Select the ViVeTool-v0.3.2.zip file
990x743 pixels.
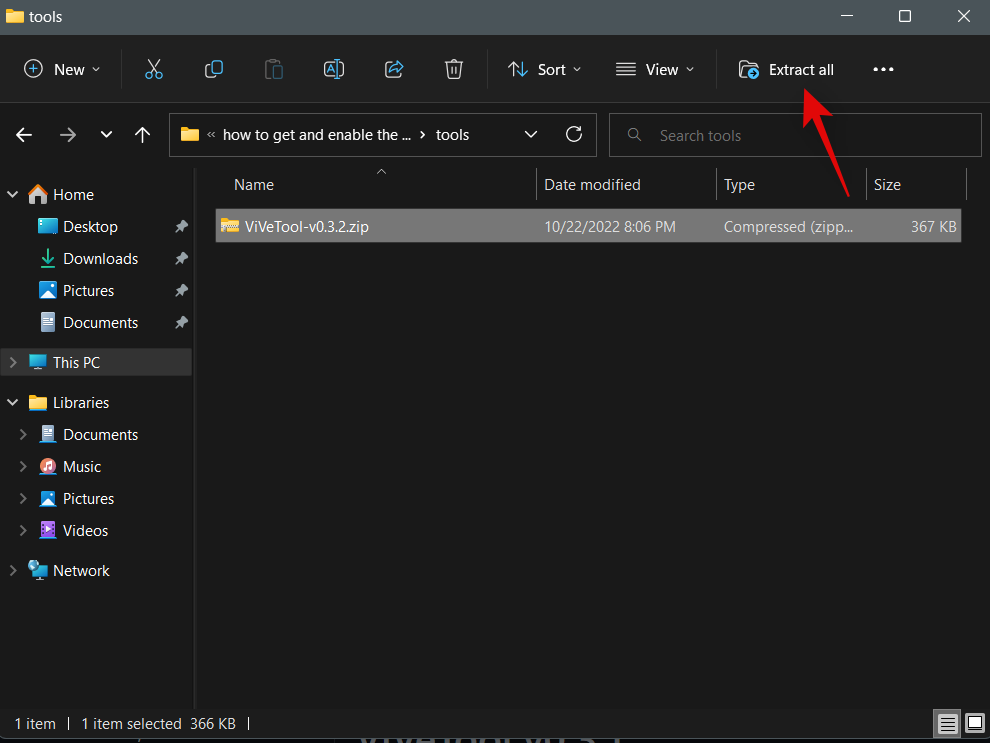(x=306, y=227)
